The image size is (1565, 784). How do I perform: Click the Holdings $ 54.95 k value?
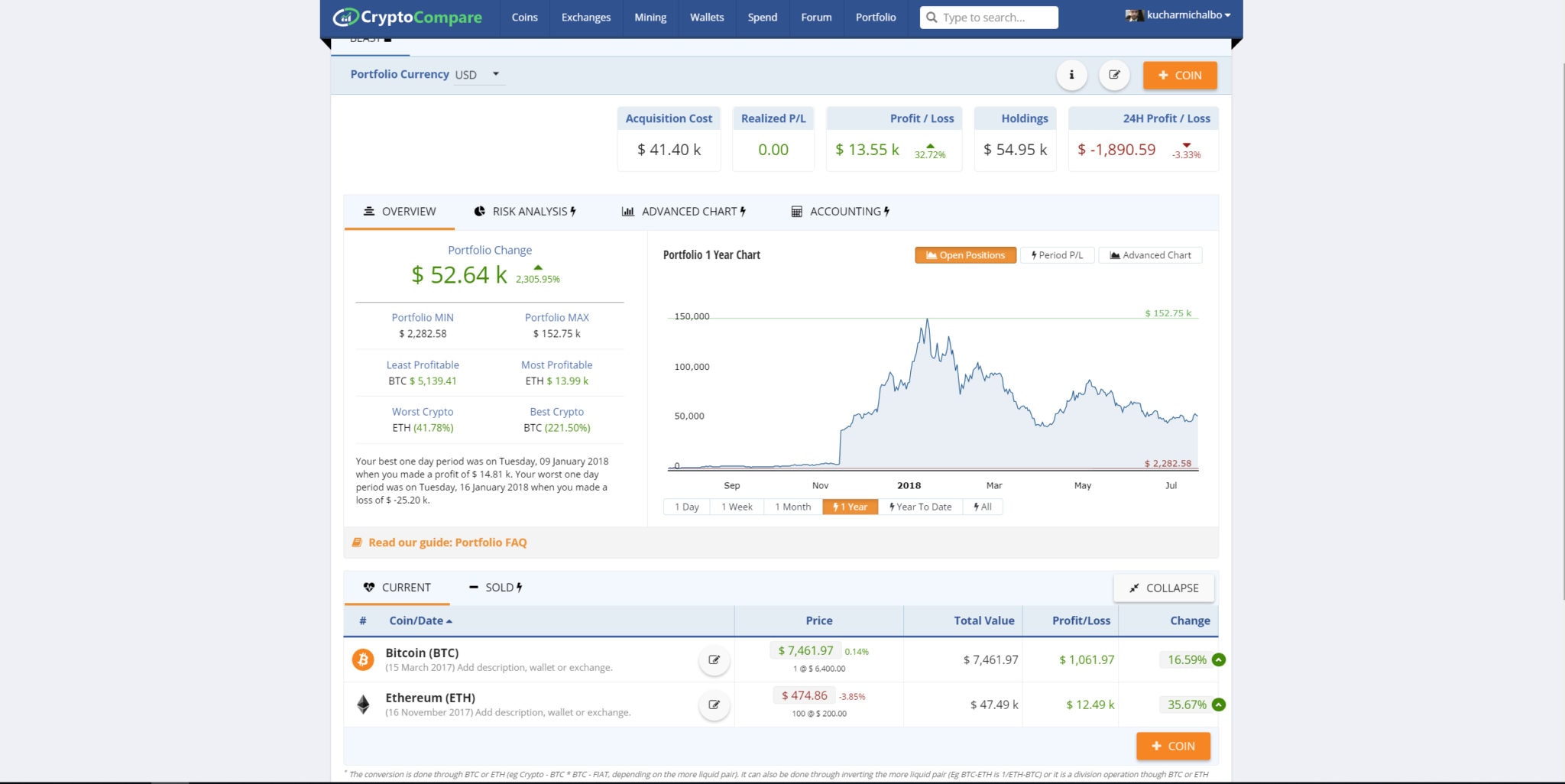[x=1015, y=150]
